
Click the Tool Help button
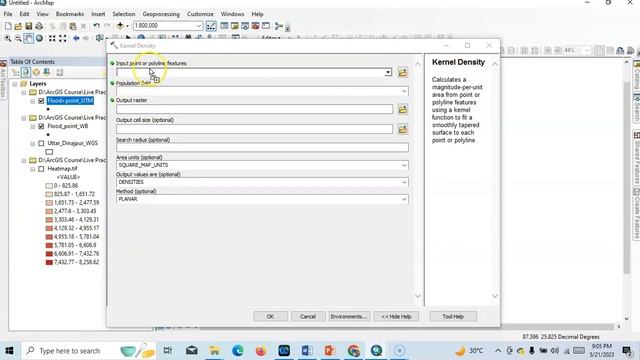[453, 317]
